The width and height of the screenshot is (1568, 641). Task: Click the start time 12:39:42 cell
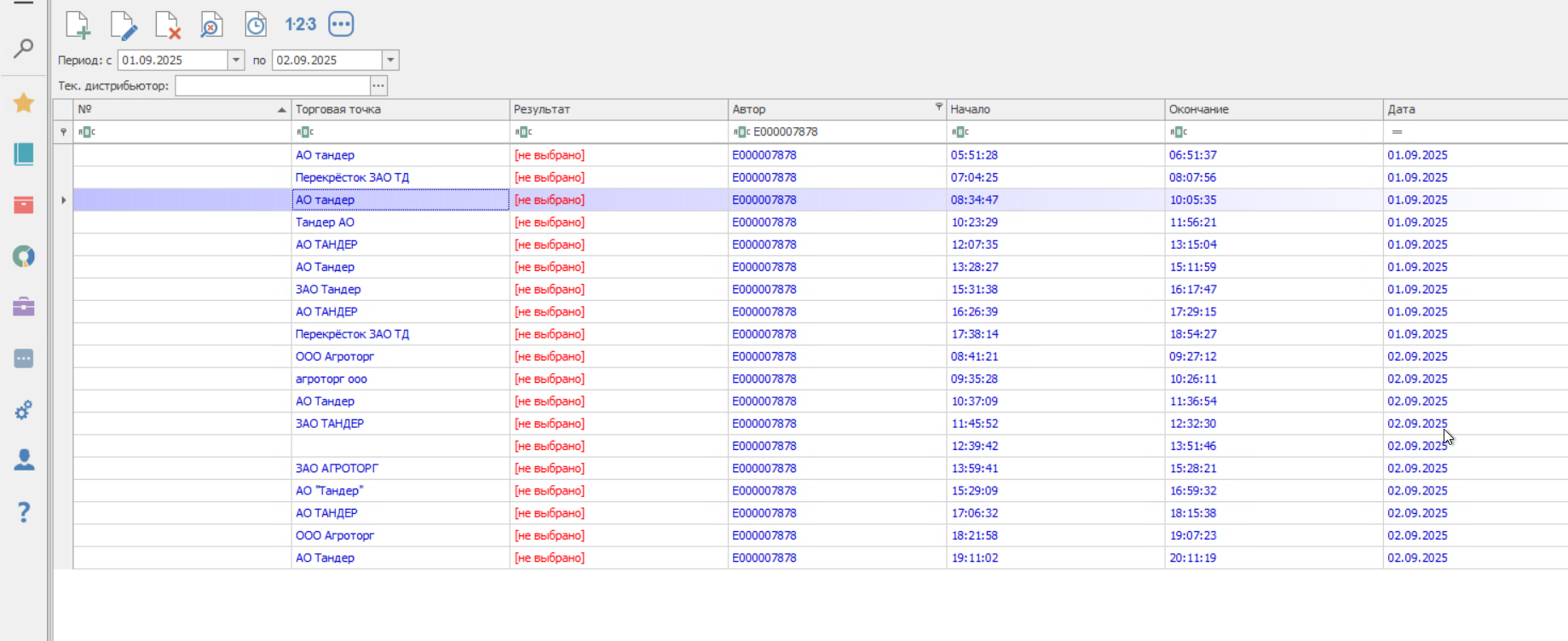click(x=1056, y=447)
